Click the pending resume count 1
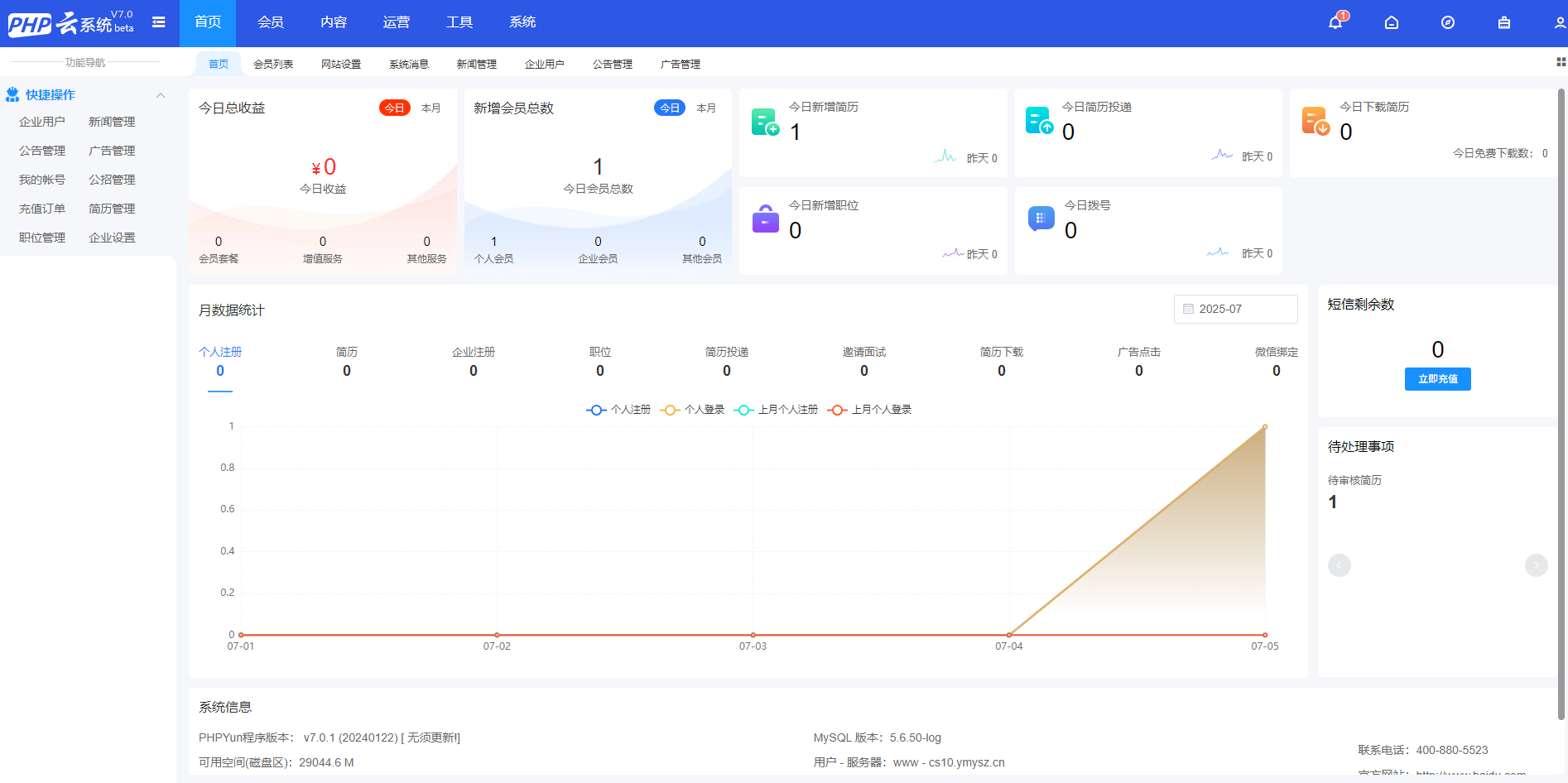The height and width of the screenshot is (783, 1568). click(x=1332, y=502)
